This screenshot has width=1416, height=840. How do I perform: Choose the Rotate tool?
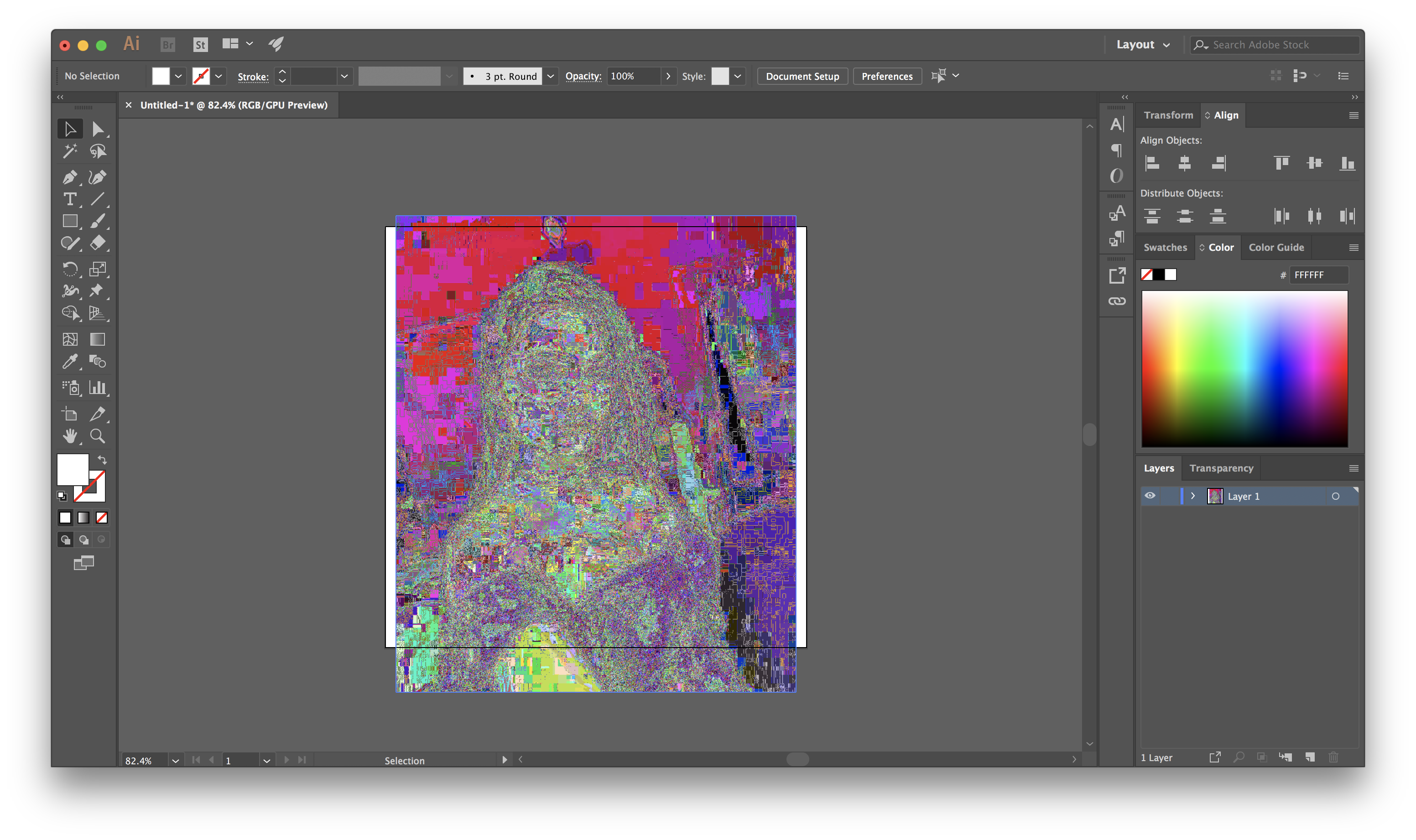[70, 269]
